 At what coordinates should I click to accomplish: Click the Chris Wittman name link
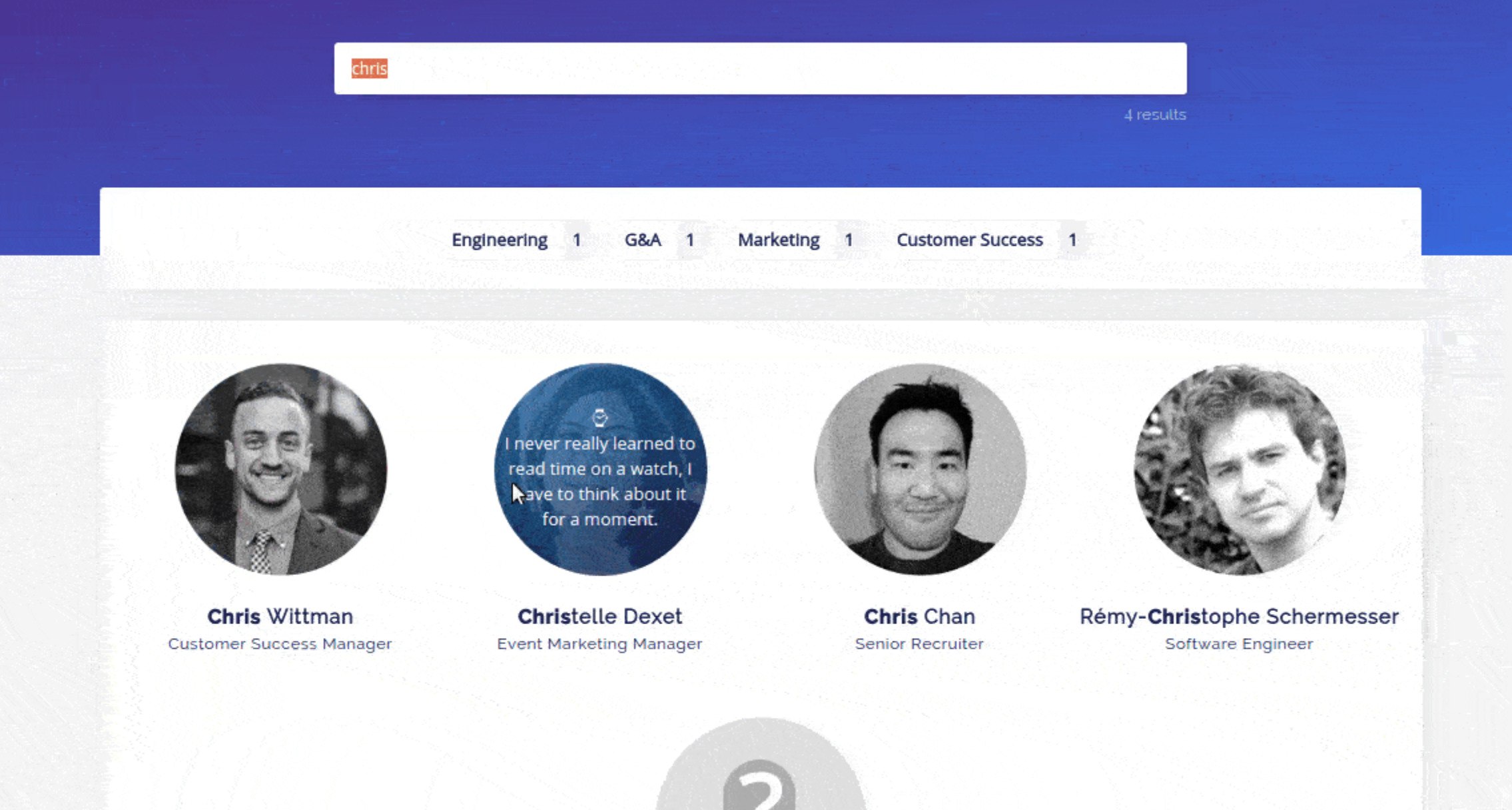tap(280, 616)
